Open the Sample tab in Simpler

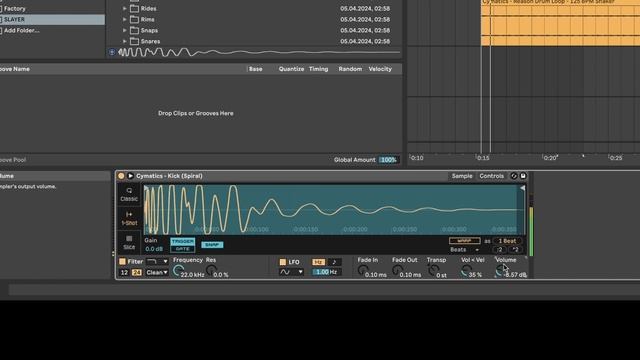click(462, 176)
